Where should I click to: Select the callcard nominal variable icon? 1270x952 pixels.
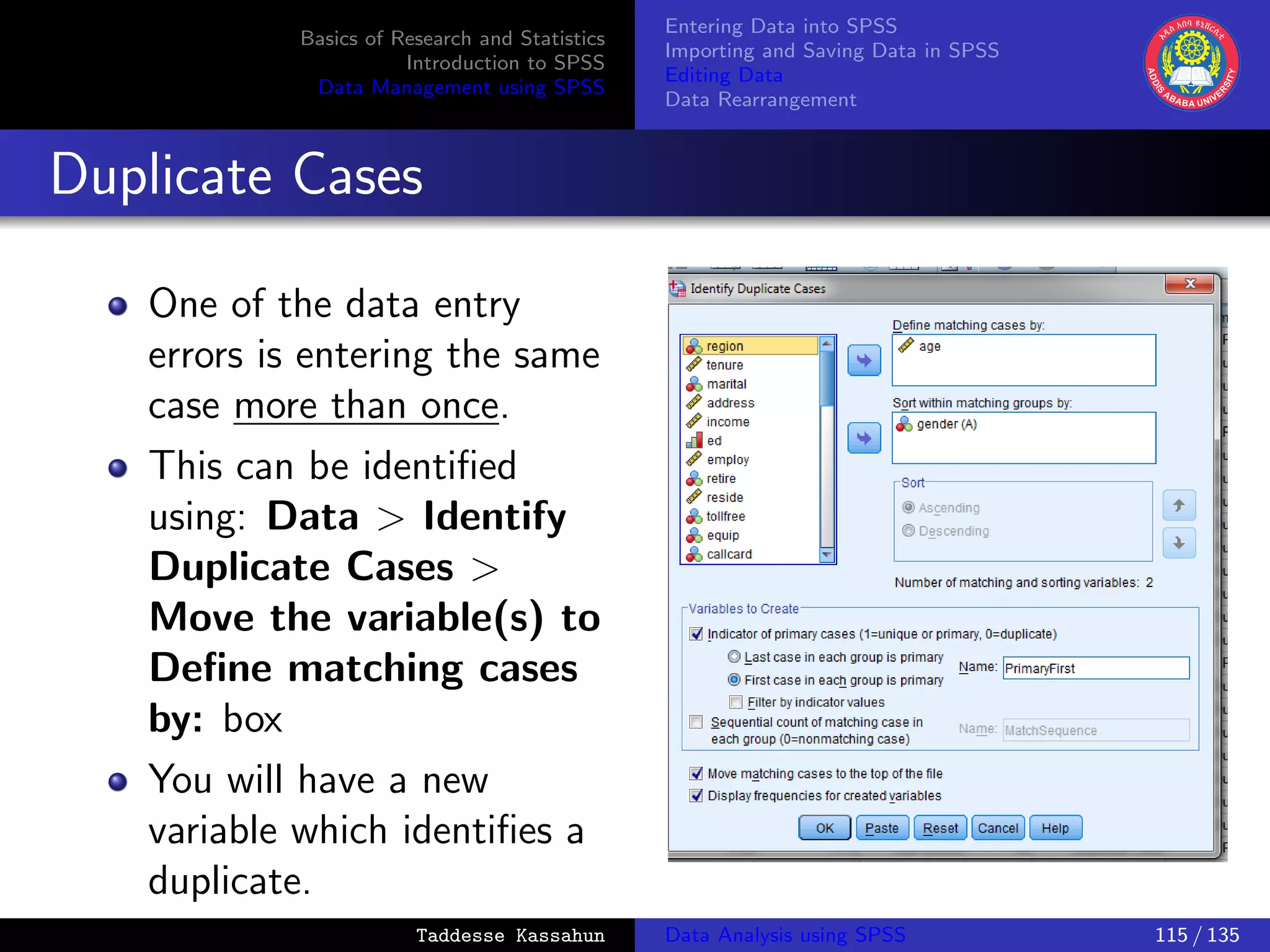click(693, 554)
